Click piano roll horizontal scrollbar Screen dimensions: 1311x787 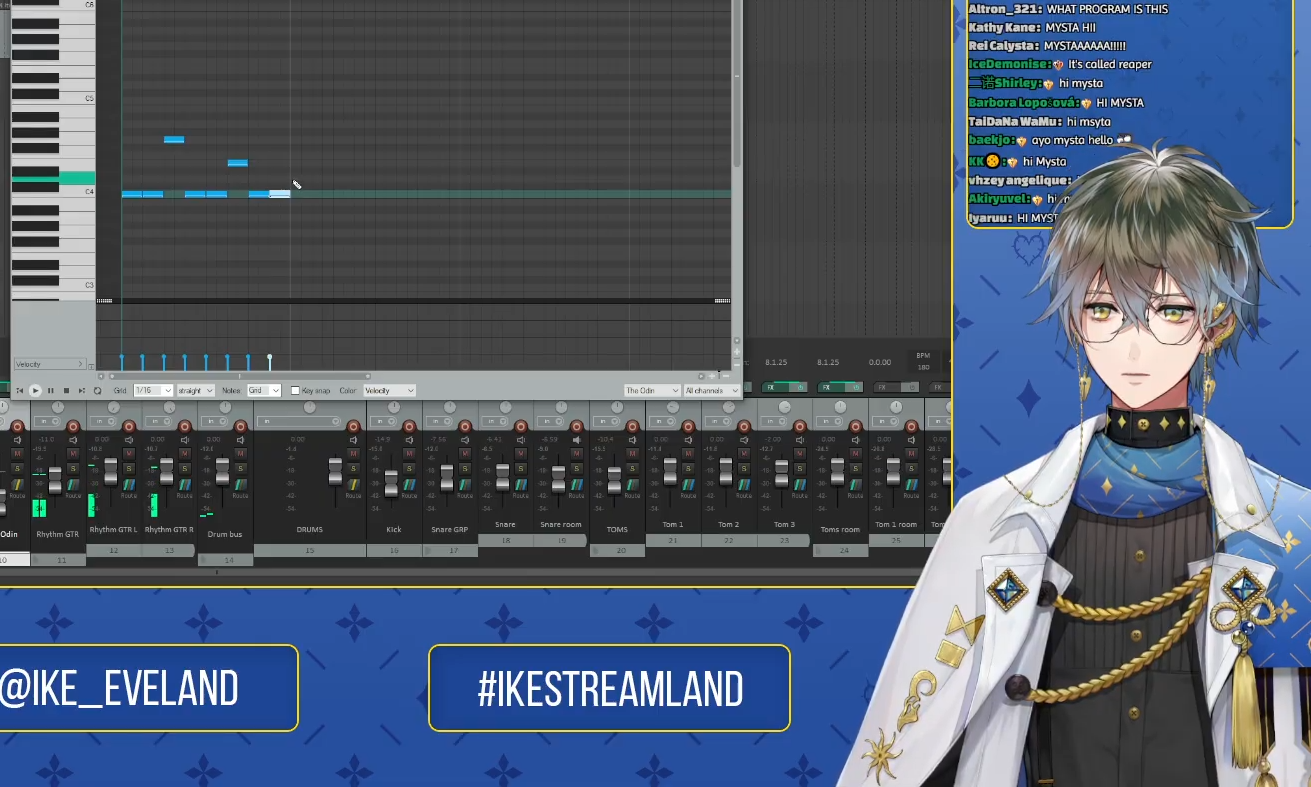(238, 376)
